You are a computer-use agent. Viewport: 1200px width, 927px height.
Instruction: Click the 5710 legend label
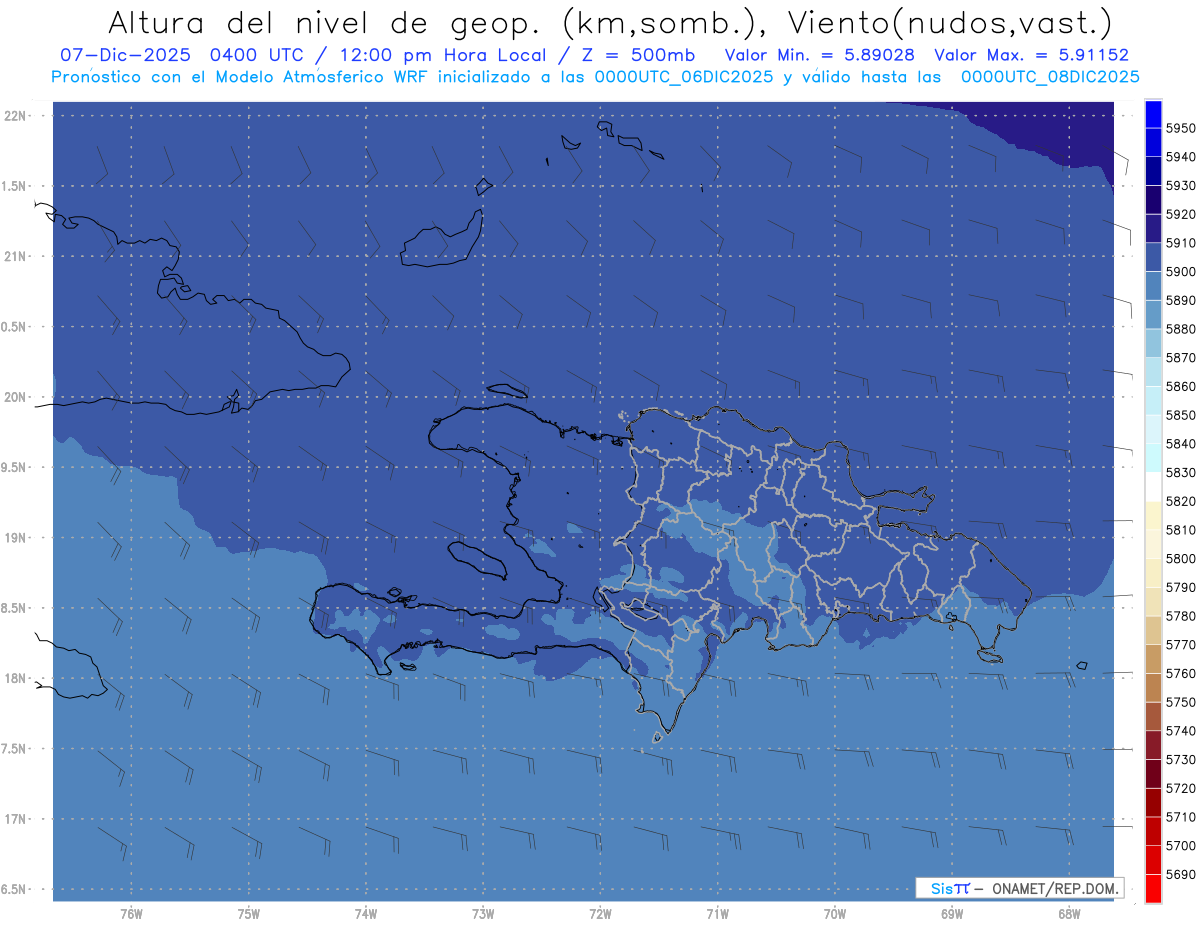pyautogui.click(x=1181, y=817)
